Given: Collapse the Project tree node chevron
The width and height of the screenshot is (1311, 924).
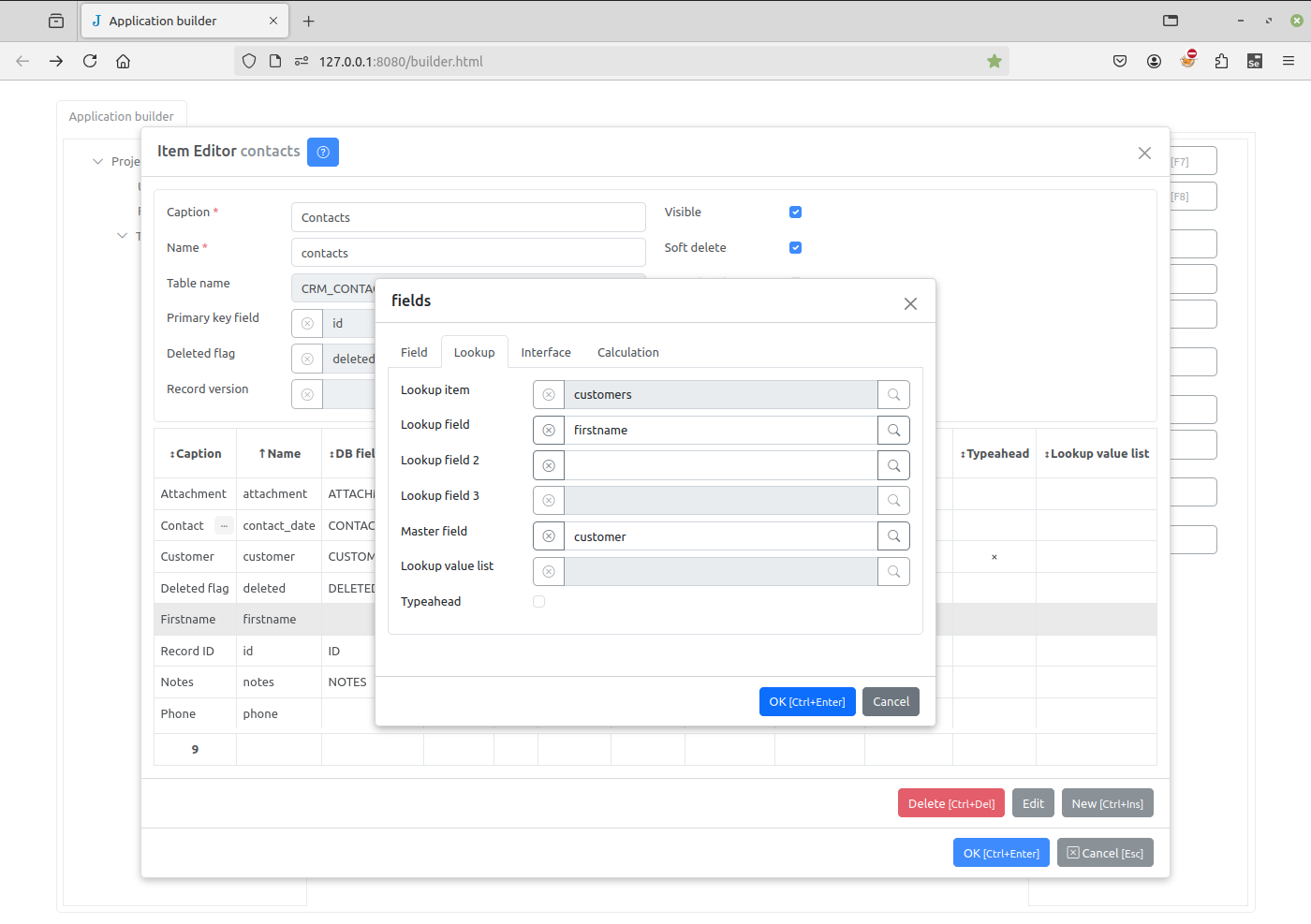Looking at the screenshot, I should coord(97,162).
